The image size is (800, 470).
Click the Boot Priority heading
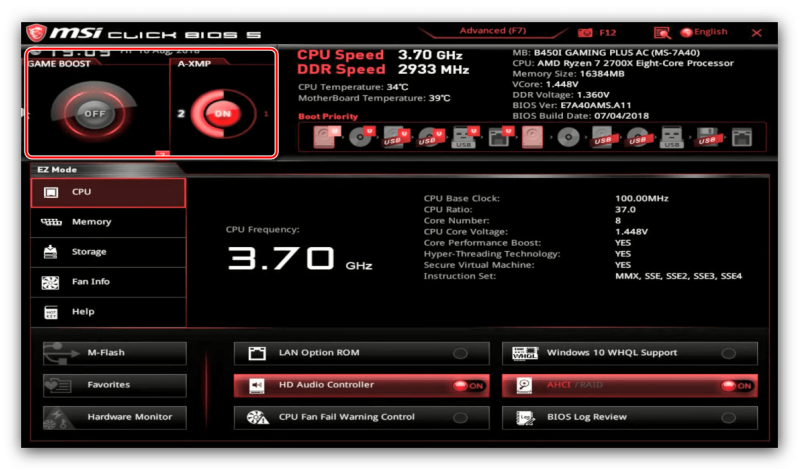(x=328, y=116)
